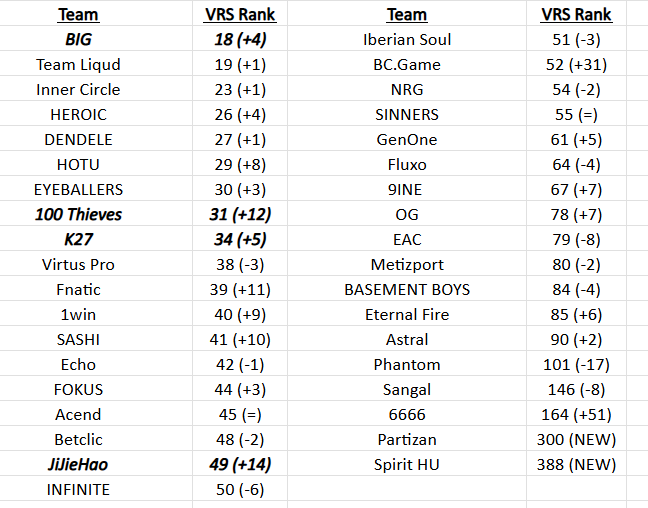Image resolution: width=648 pixels, height=508 pixels.
Task: Click the Fnatic team cell
Action: point(79,289)
